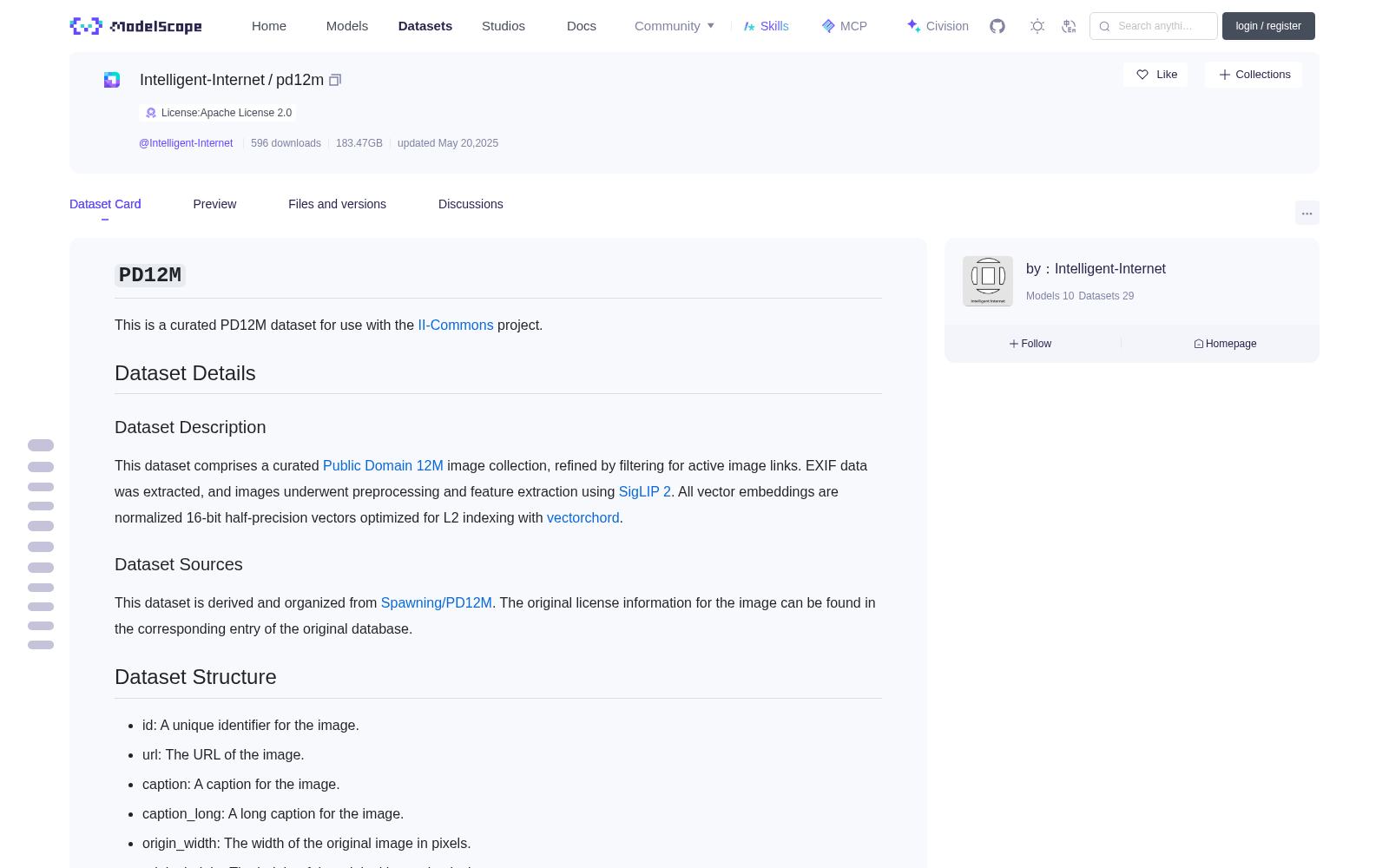Focus the search input field
This screenshot has width=1389, height=868.
coord(1154,26)
